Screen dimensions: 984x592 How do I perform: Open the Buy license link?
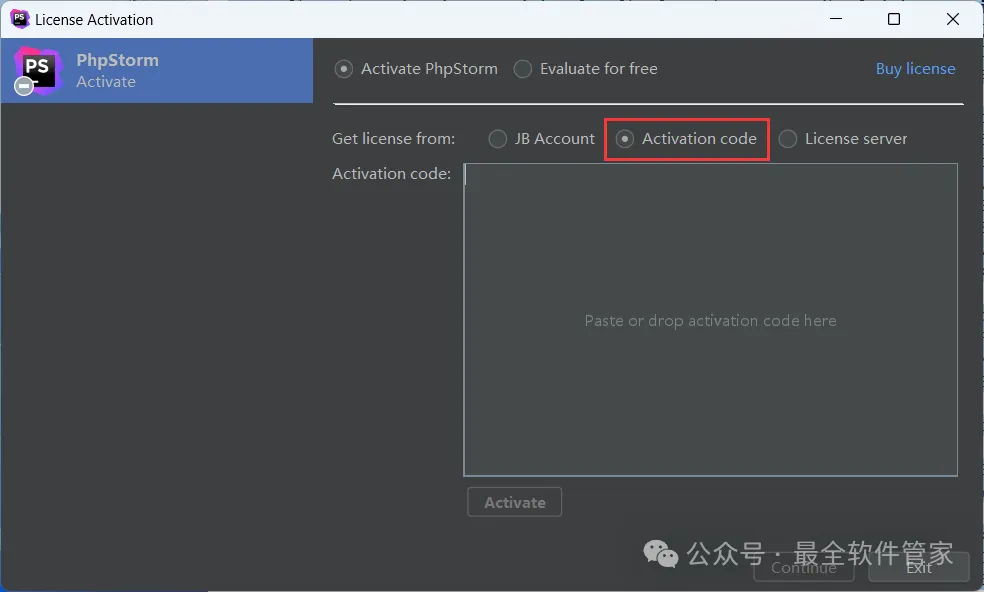pos(915,68)
